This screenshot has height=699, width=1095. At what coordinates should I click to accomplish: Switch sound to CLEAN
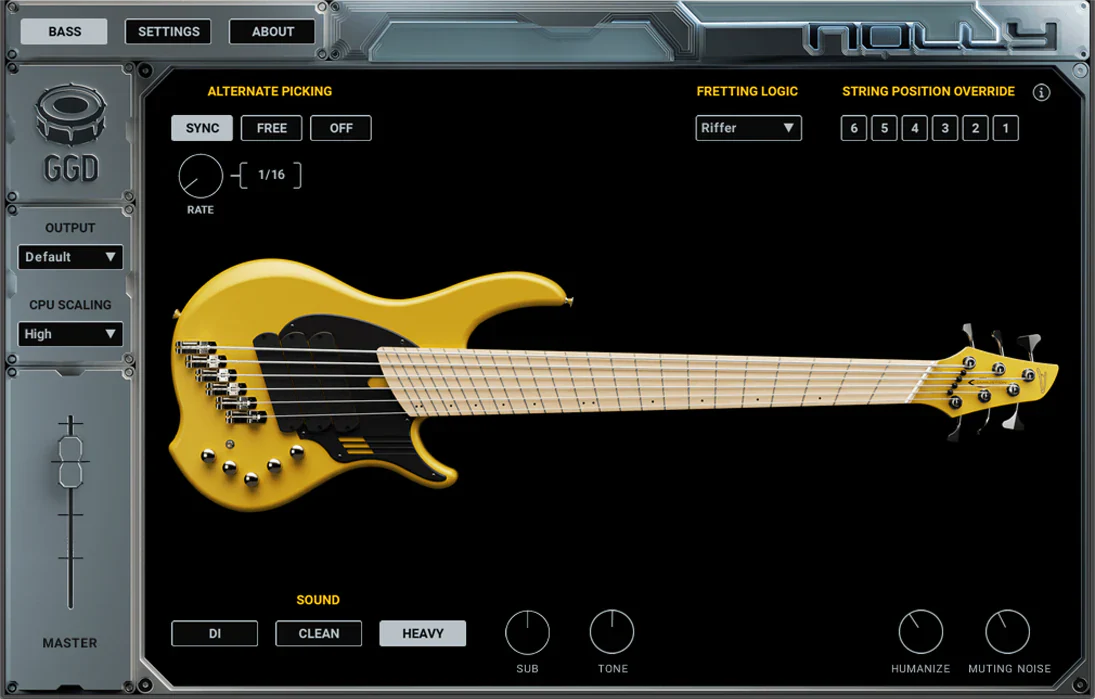click(318, 633)
